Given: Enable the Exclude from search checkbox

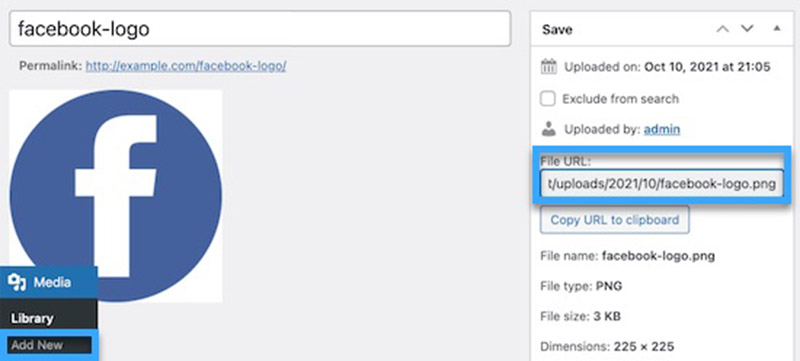Looking at the screenshot, I should click(x=547, y=98).
